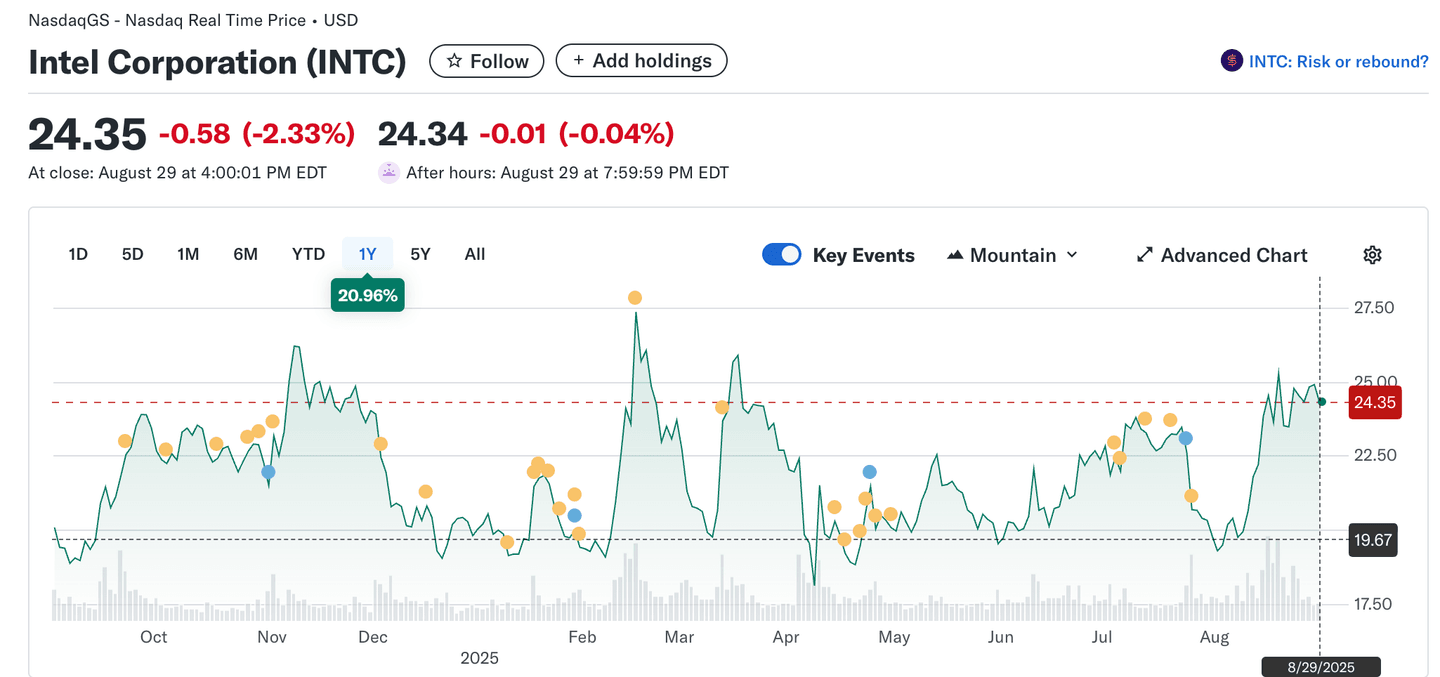This screenshot has width=1440, height=677.
Task: Click the plus icon in Add holdings
Action: coord(578,61)
